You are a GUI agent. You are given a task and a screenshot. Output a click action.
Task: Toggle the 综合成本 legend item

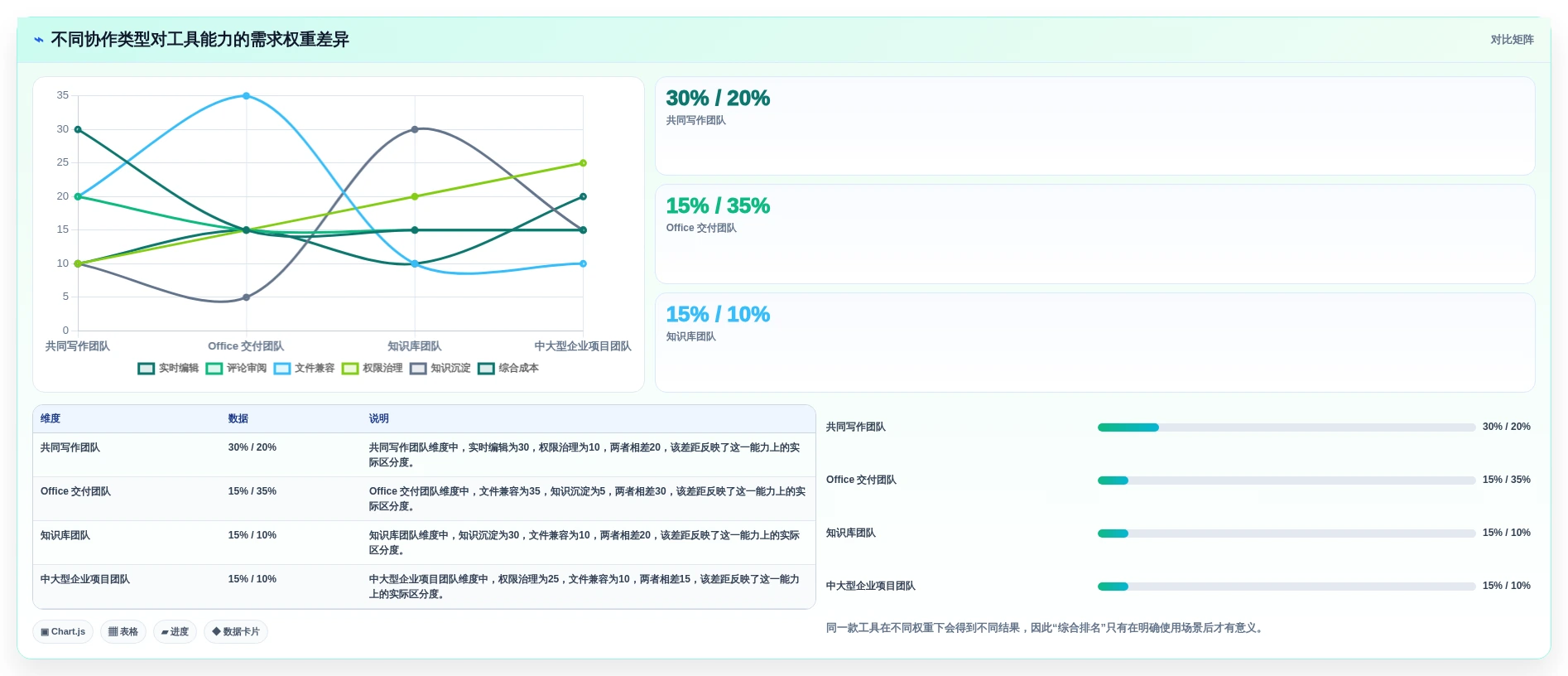coord(507,369)
